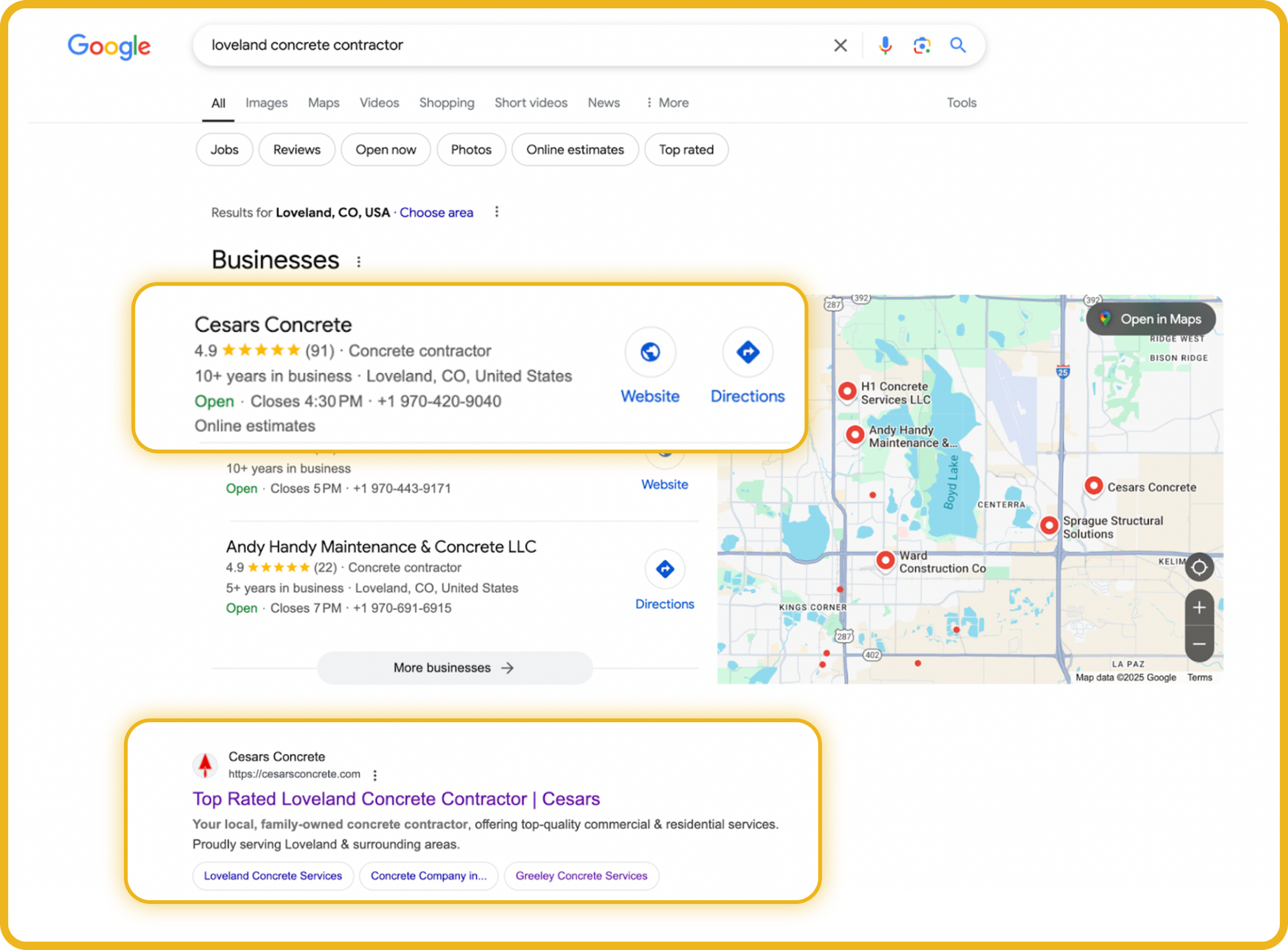
Task: Toggle the Top rated filter chip
Action: [x=686, y=150]
